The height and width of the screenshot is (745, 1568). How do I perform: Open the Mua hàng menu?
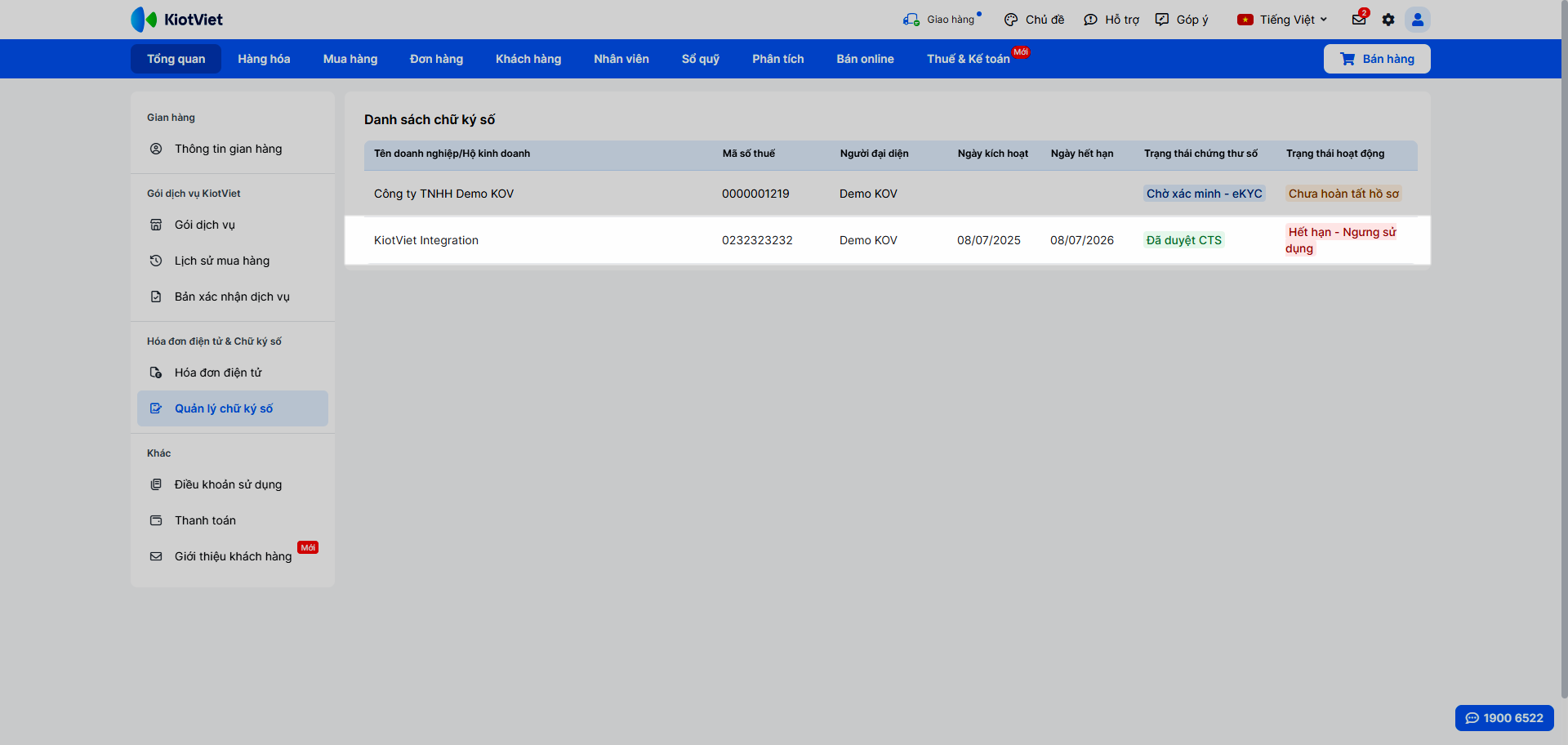point(350,59)
